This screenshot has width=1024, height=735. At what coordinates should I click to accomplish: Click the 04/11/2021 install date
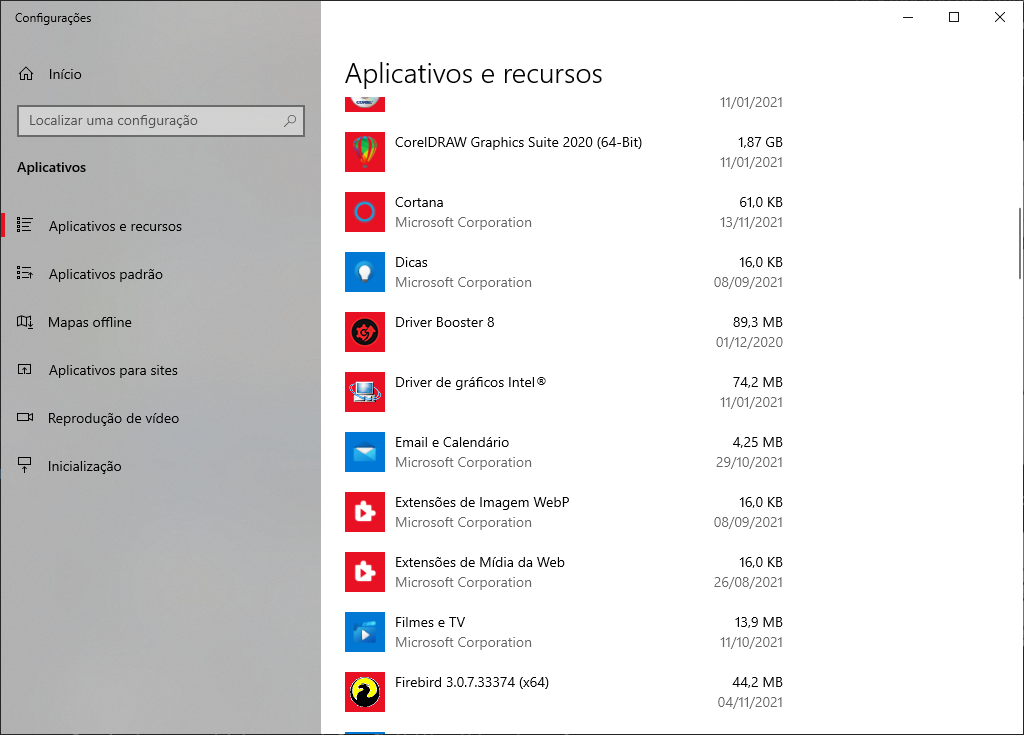click(x=750, y=702)
